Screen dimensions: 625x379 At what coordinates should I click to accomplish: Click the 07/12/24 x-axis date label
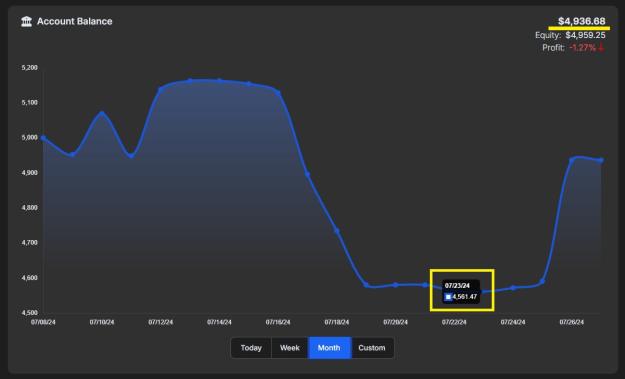pyautogui.click(x=161, y=322)
